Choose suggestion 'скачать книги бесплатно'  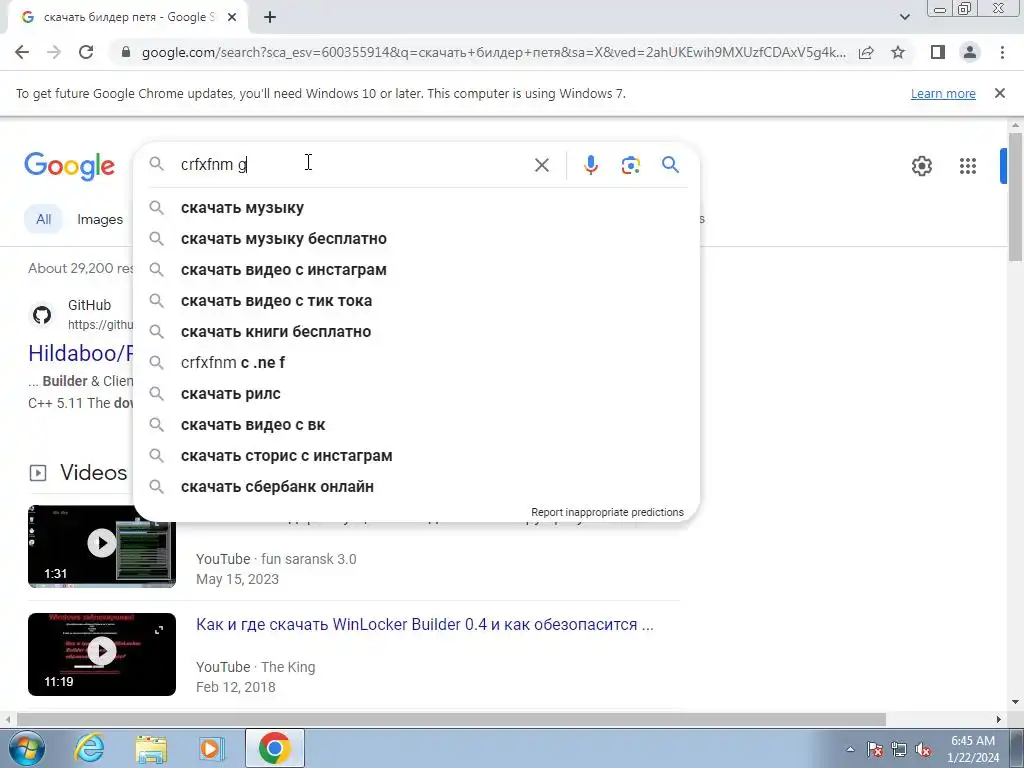(x=416, y=332)
